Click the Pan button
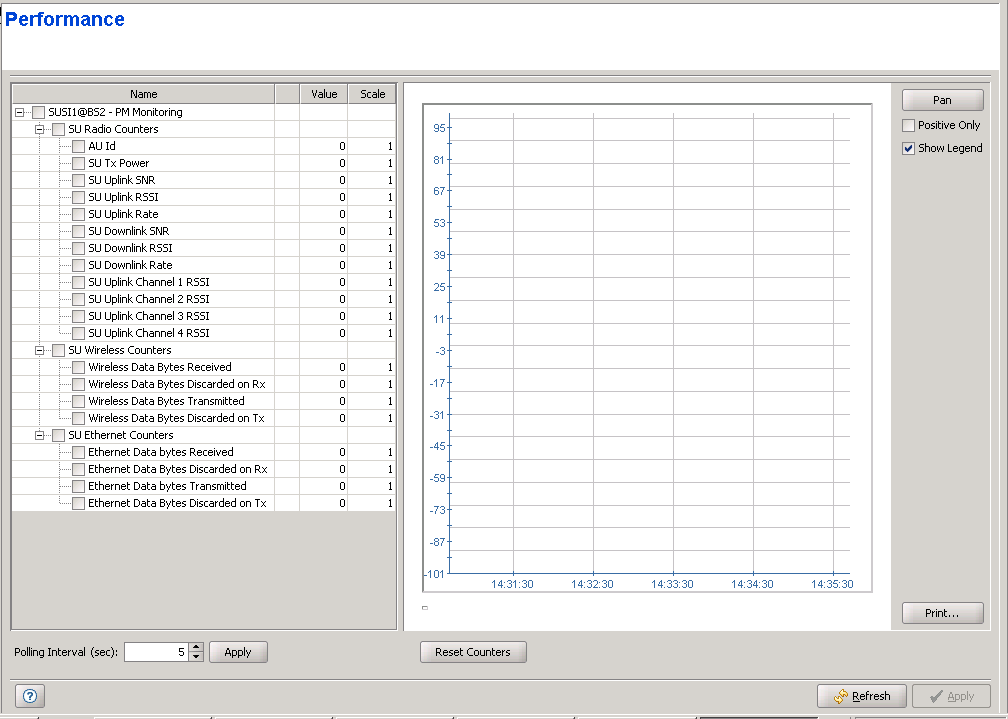The image size is (1008, 719). click(x=942, y=100)
